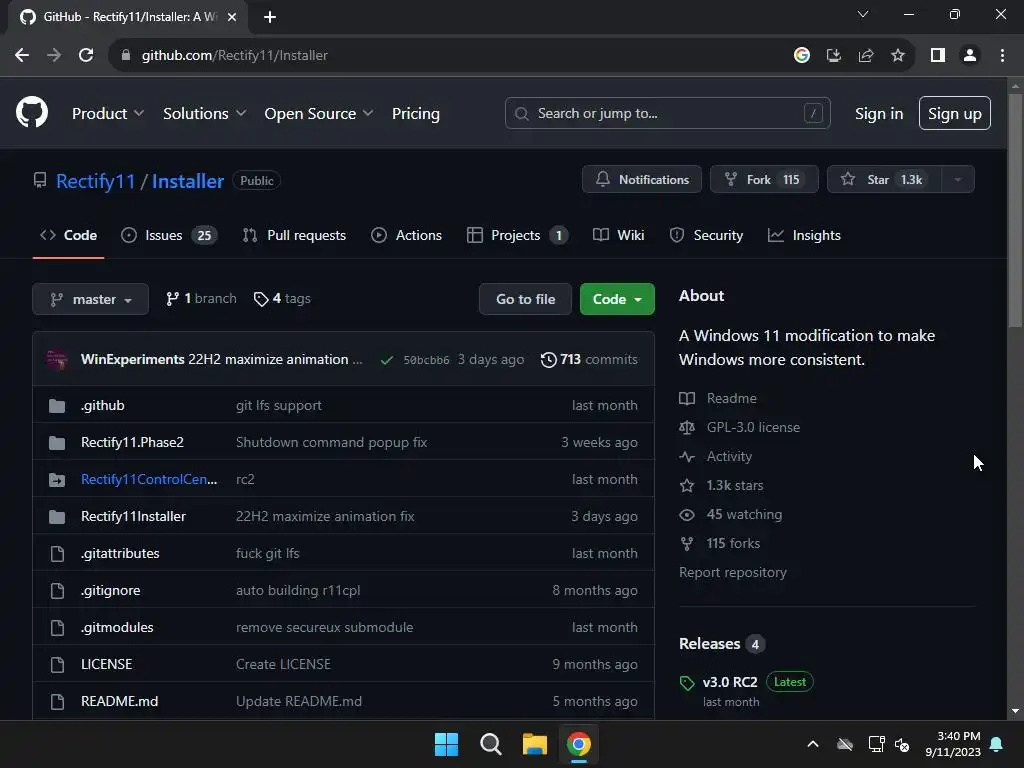Switch to the Security tab
1024x768 pixels.
tap(707, 235)
